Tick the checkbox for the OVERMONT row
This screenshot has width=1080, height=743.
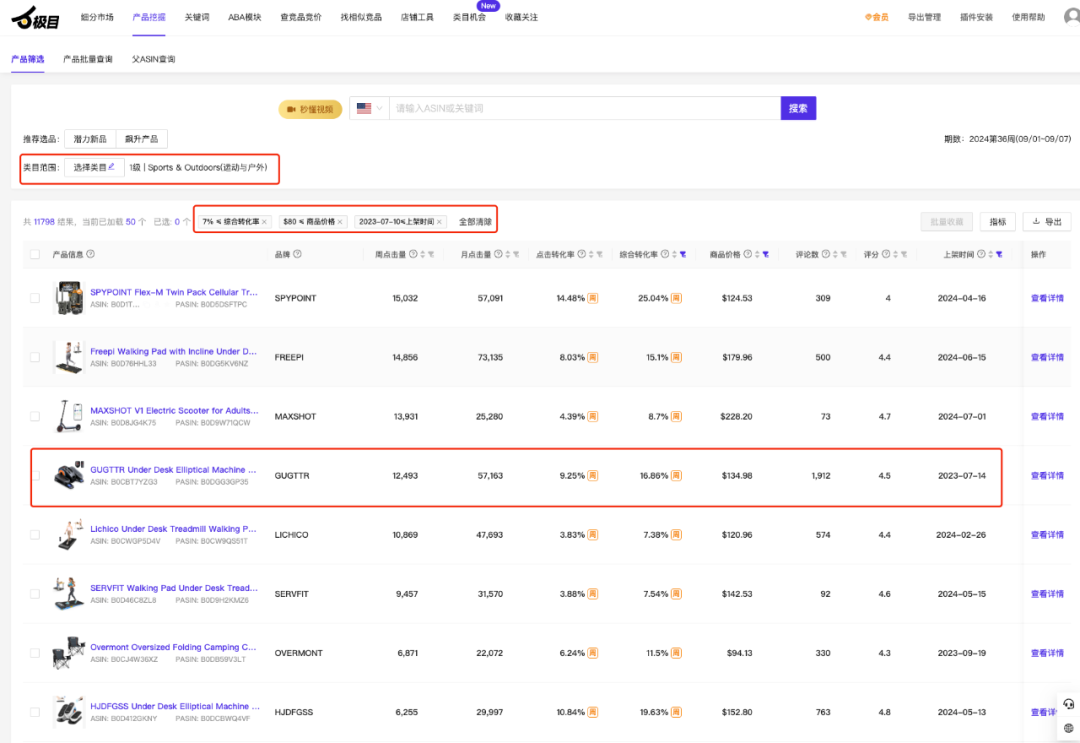point(35,653)
